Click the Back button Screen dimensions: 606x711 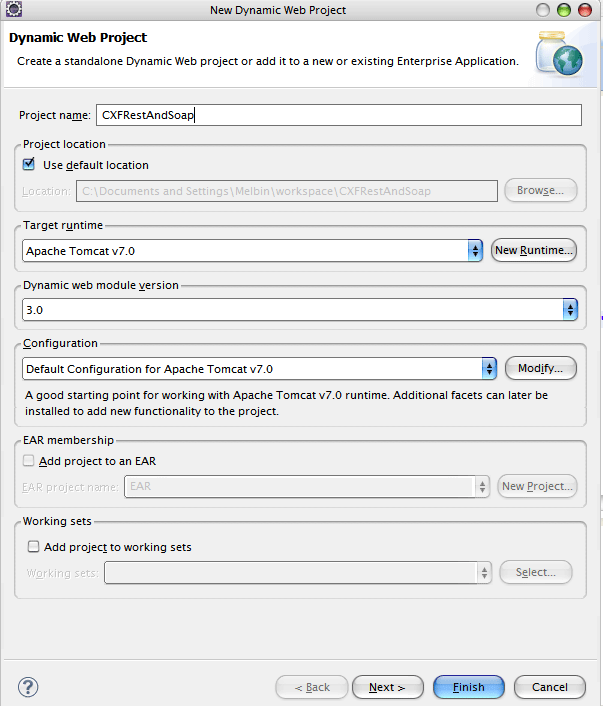click(312, 687)
